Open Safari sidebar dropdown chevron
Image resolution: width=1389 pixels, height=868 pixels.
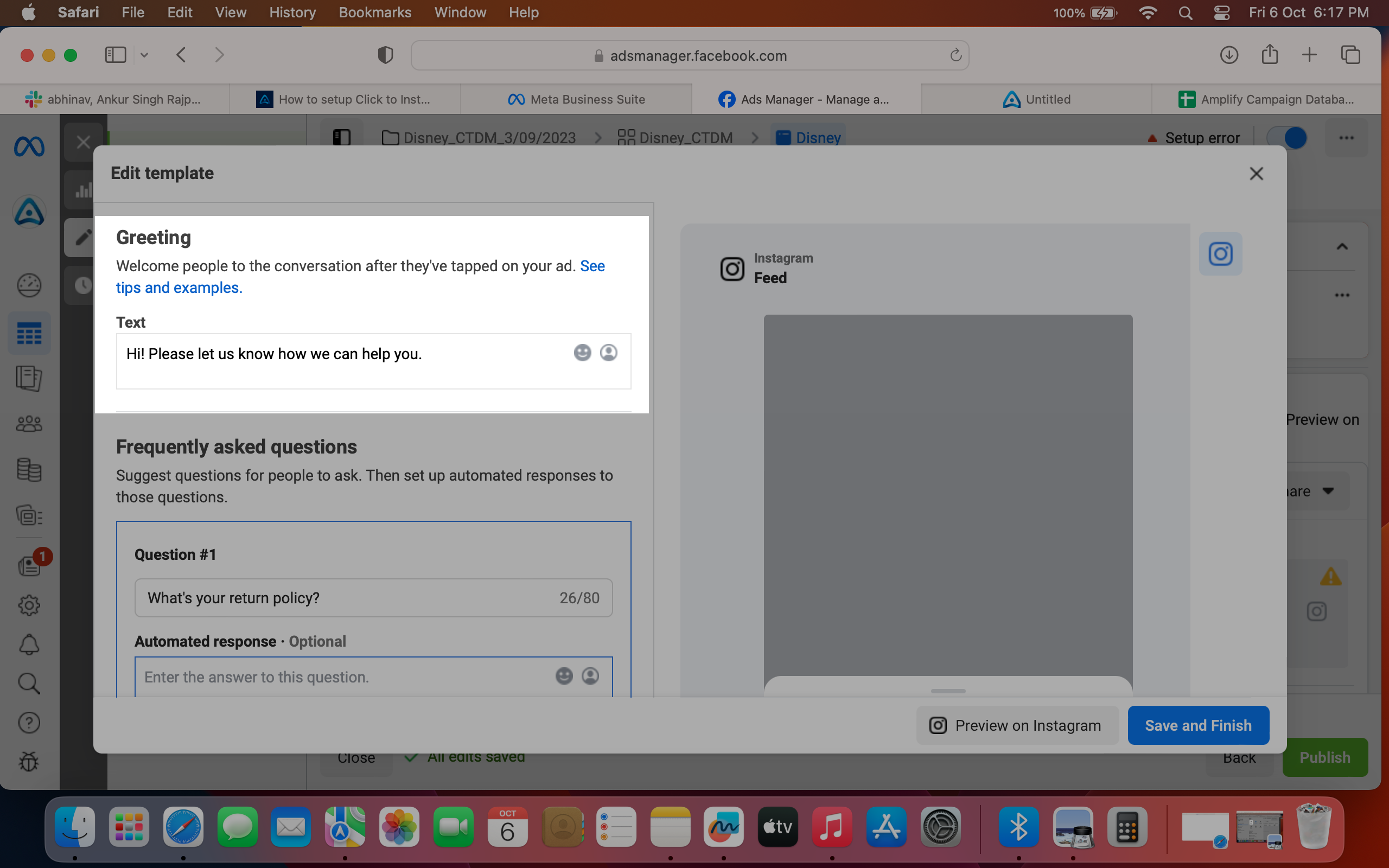tap(144, 55)
